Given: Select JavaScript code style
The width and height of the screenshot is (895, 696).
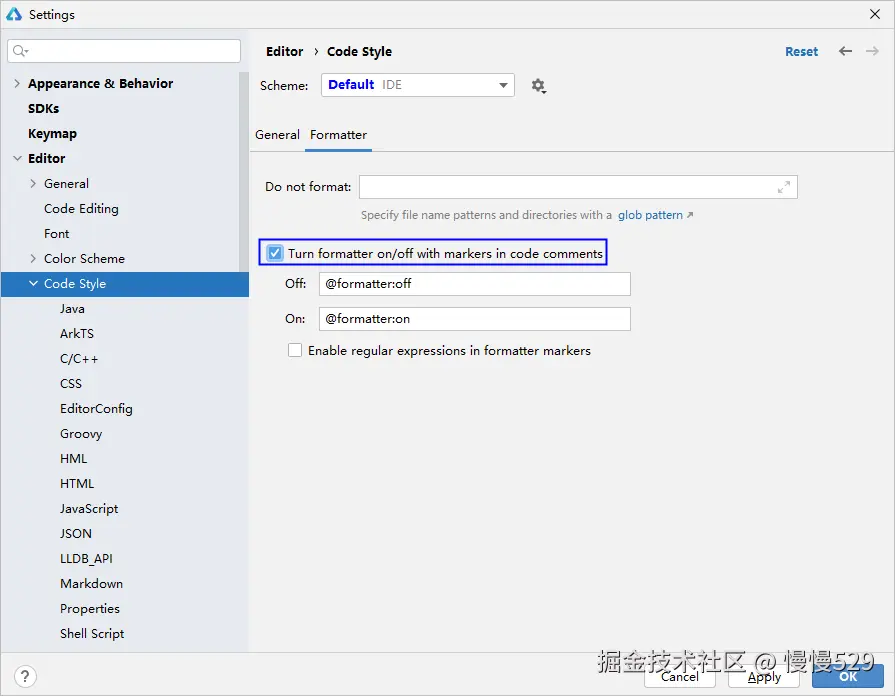Looking at the screenshot, I should [89, 509].
